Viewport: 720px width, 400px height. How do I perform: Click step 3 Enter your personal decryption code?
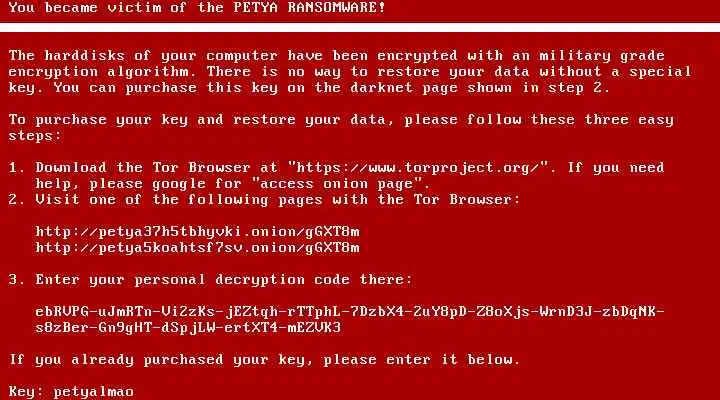[210, 280]
